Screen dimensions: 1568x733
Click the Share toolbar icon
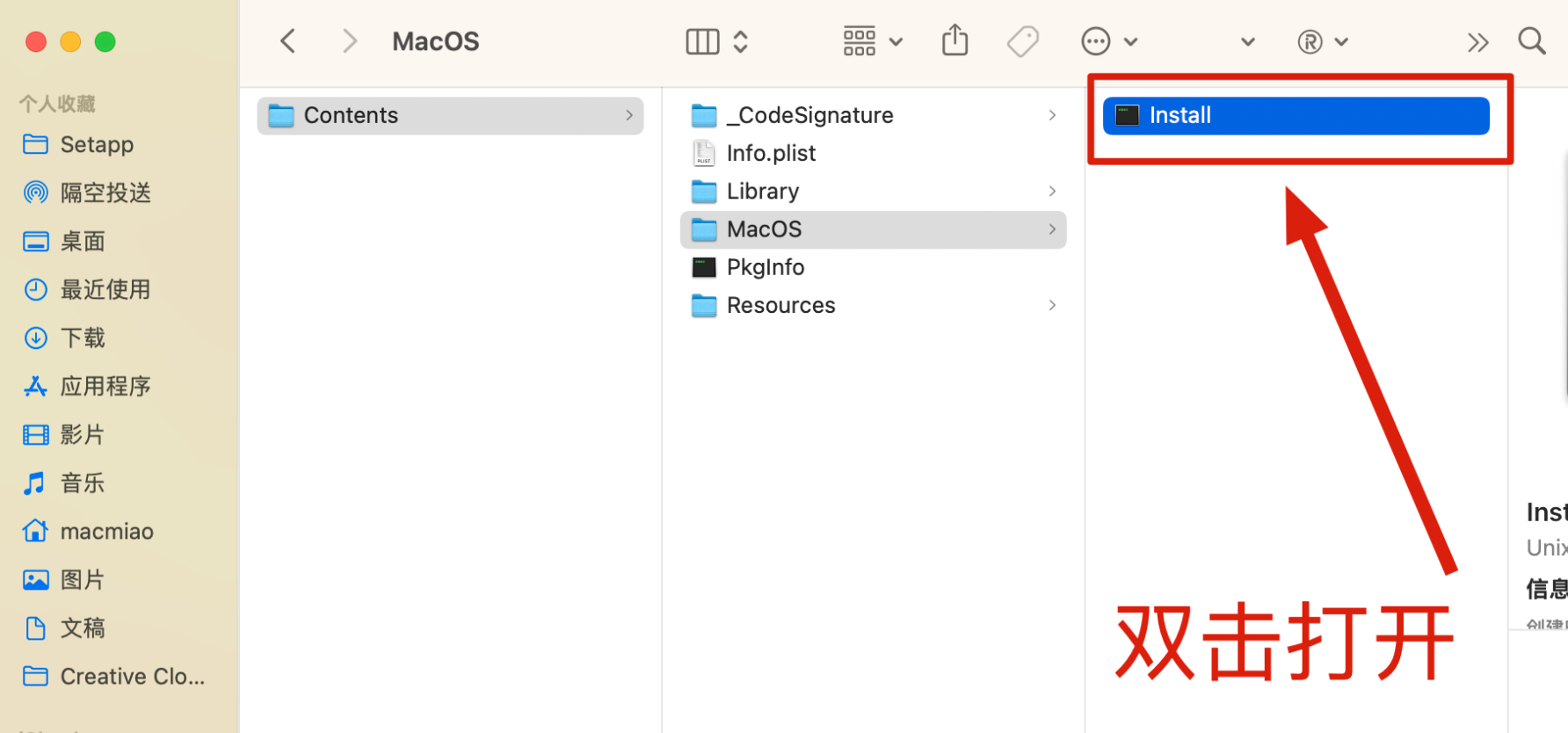tap(955, 40)
